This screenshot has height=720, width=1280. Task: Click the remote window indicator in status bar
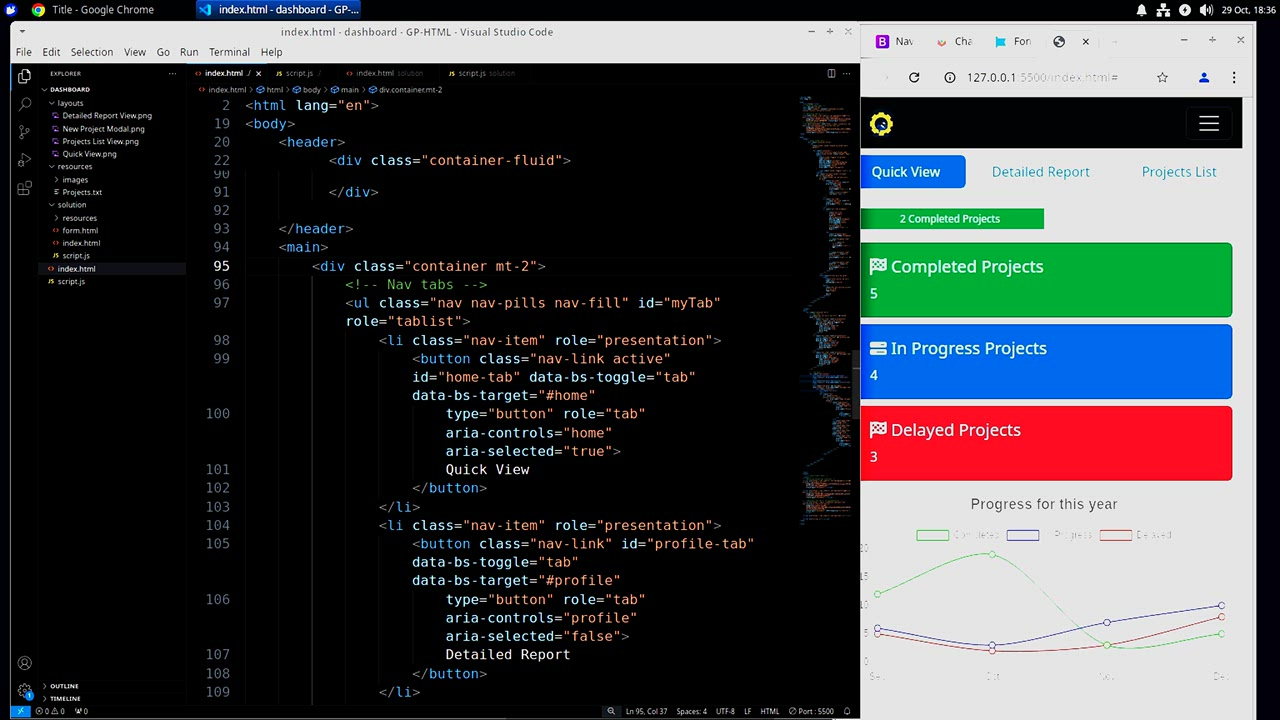(x=20, y=711)
